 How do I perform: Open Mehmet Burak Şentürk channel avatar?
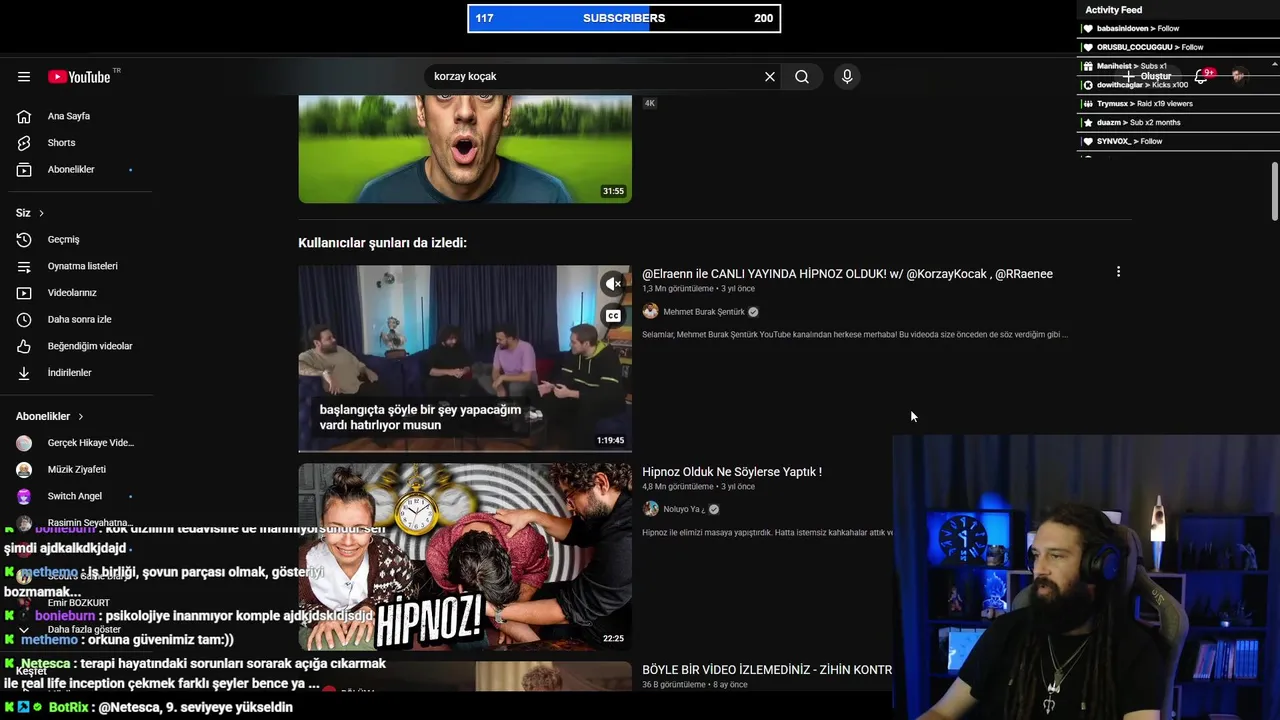pos(650,312)
